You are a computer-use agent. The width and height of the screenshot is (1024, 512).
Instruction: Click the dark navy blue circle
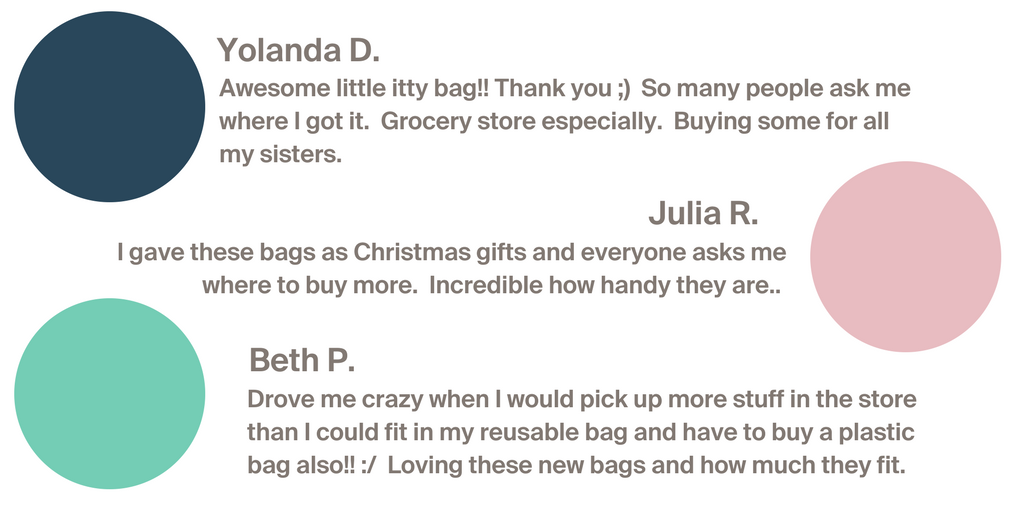pos(110,106)
